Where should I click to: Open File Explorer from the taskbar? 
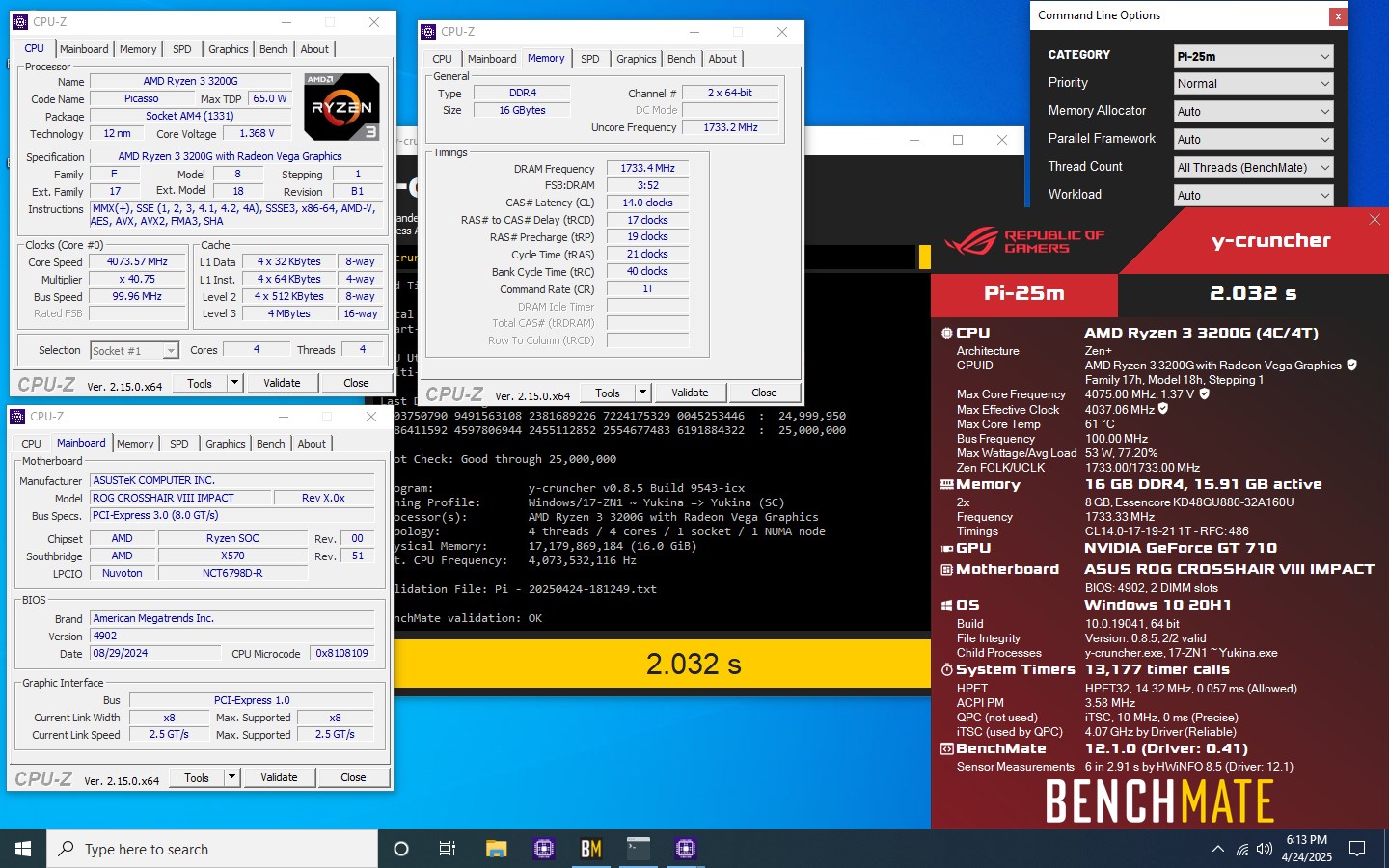point(496,849)
